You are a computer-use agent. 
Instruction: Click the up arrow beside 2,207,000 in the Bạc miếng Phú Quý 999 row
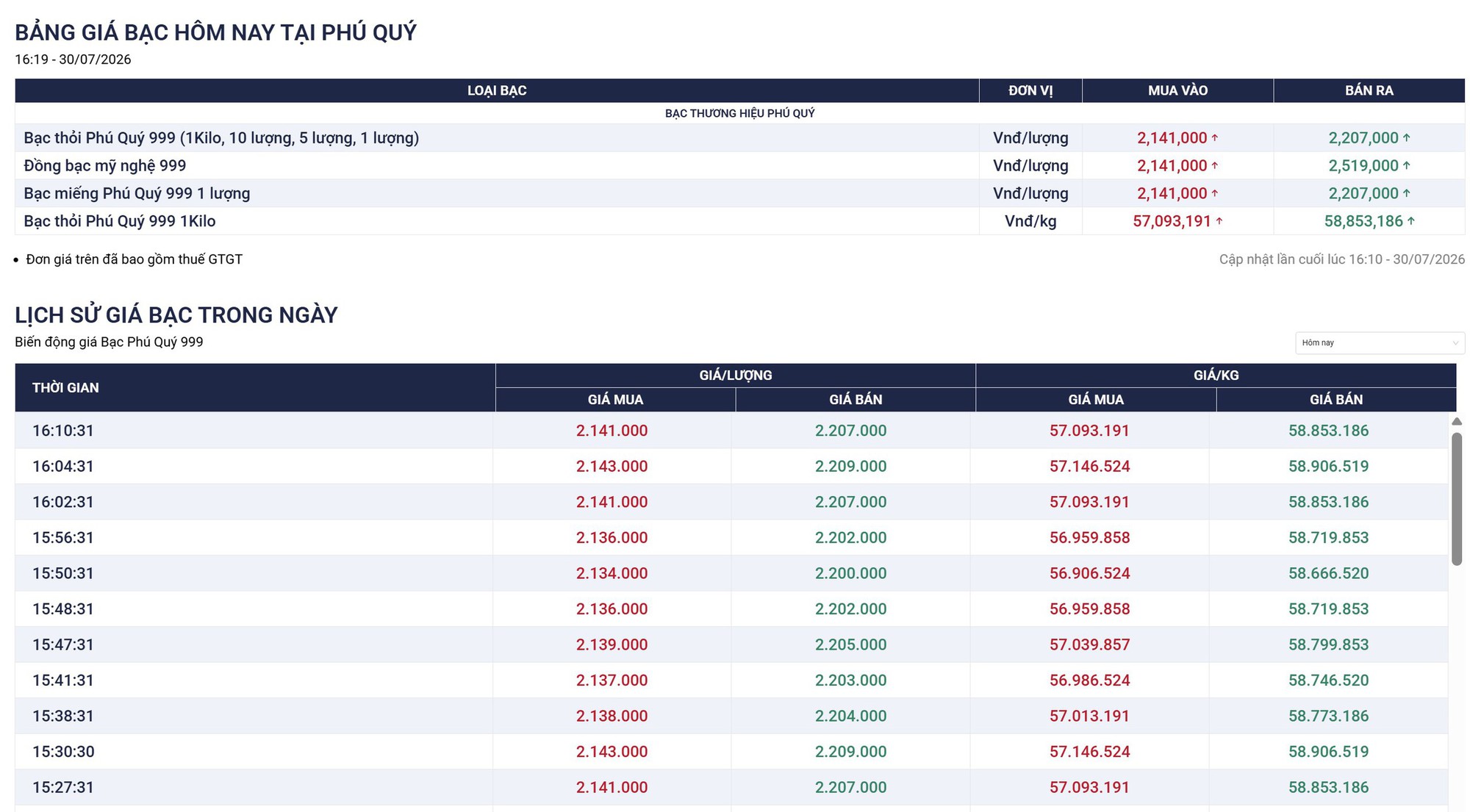(x=1406, y=193)
